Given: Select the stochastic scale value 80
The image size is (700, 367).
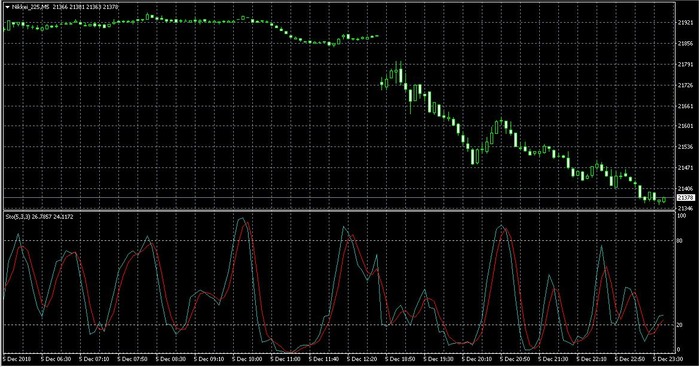Looking at the screenshot, I should pos(680,241).
